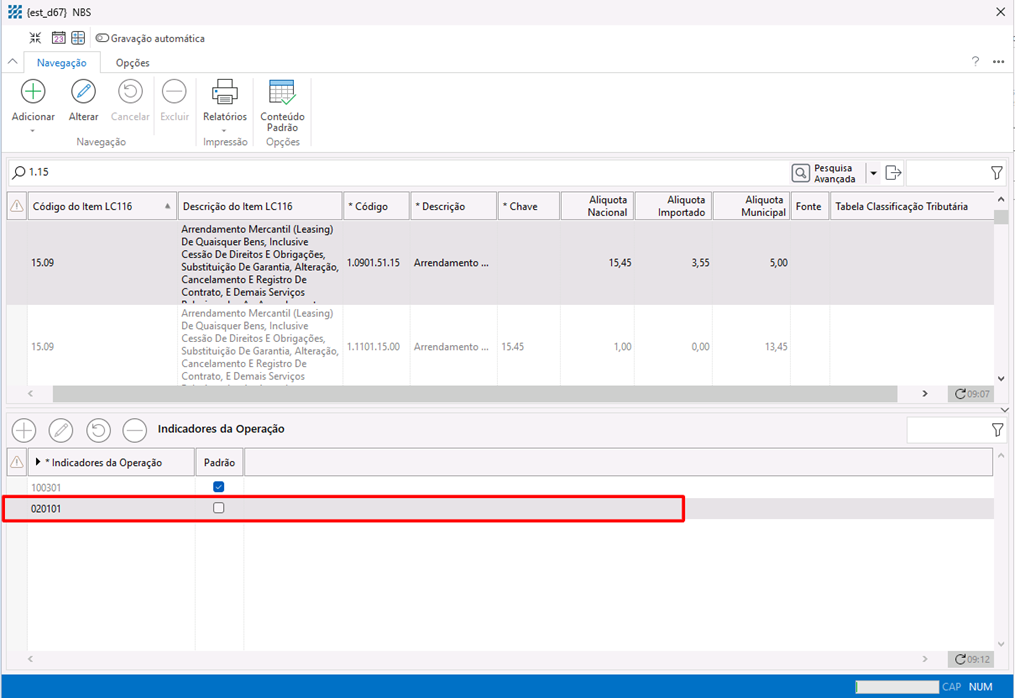Edit the selected Indicadores da Operação record
Image resolution: width=1015 pixels, height=698 pixels.
click(61, 430)
